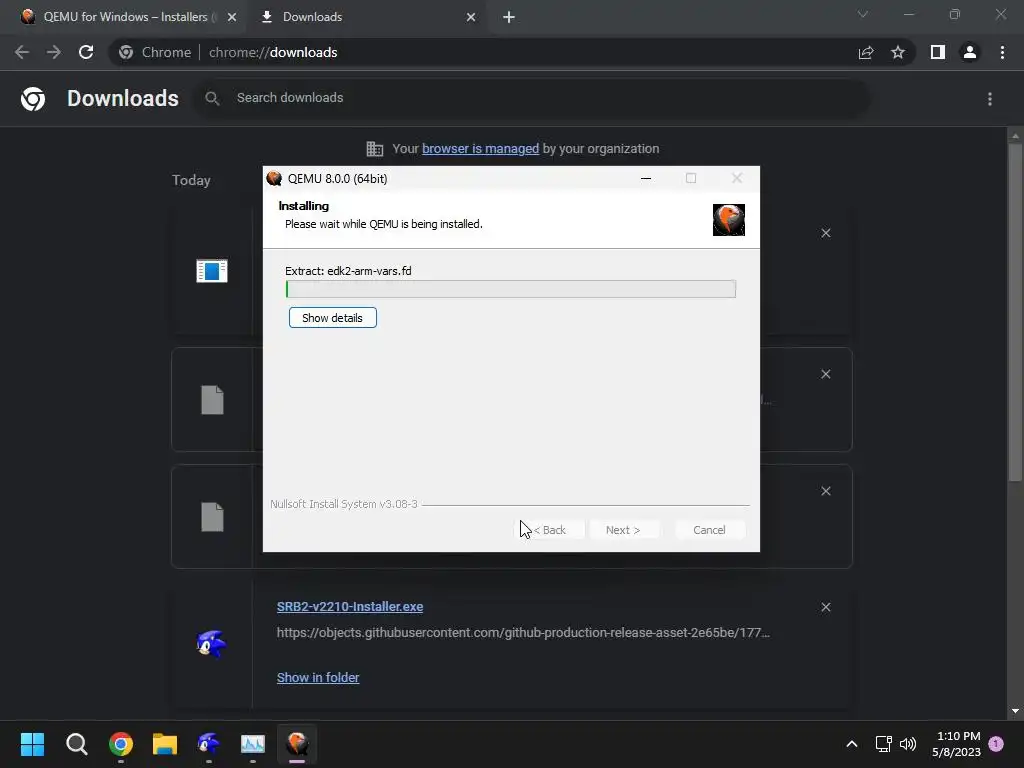Image resolution: width=1024 pixels, height=768 pixels.
Task: Open Chrome three-dot main menu
Action: (x=1002, y=52)
